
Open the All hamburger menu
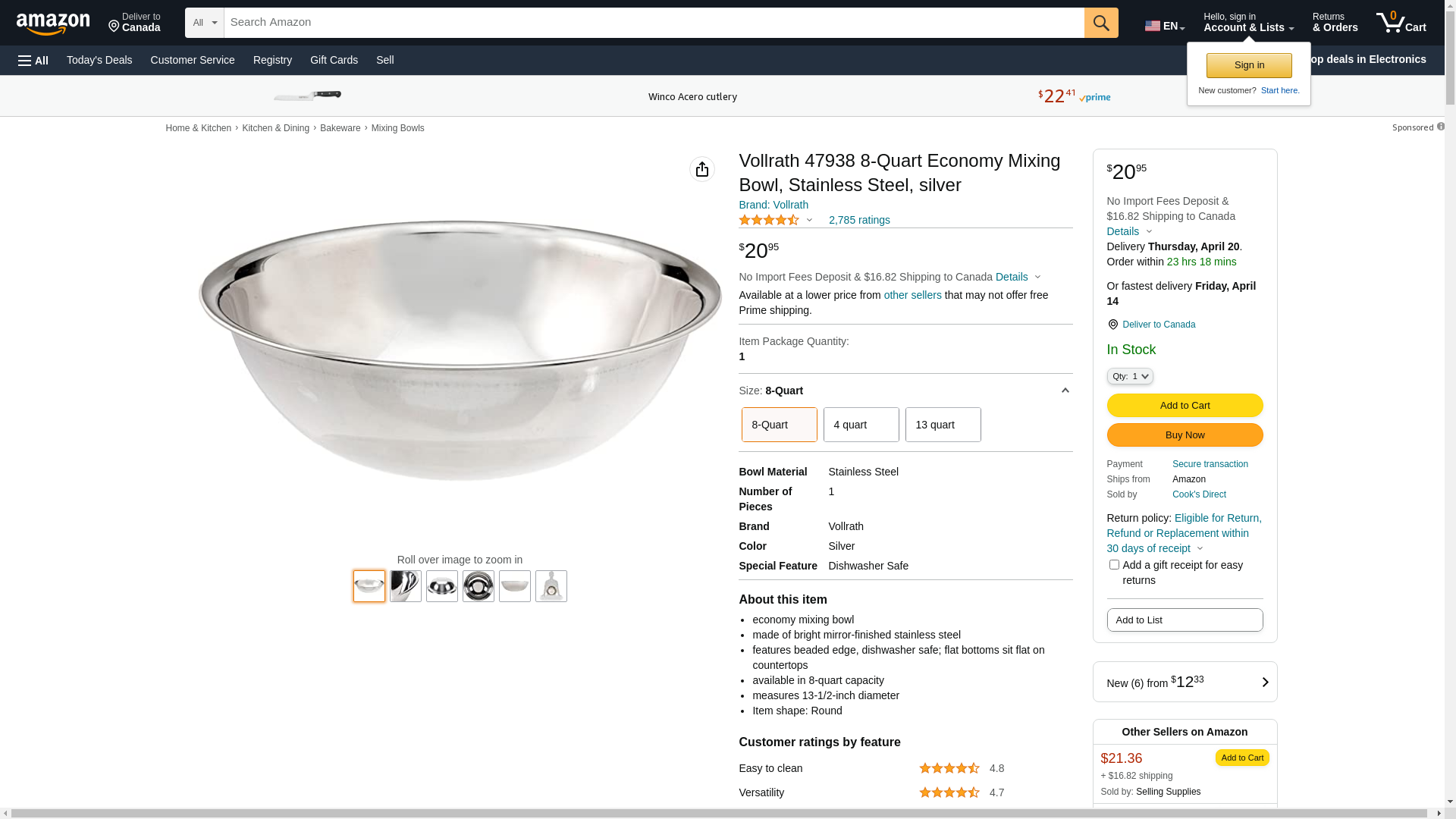33,60
